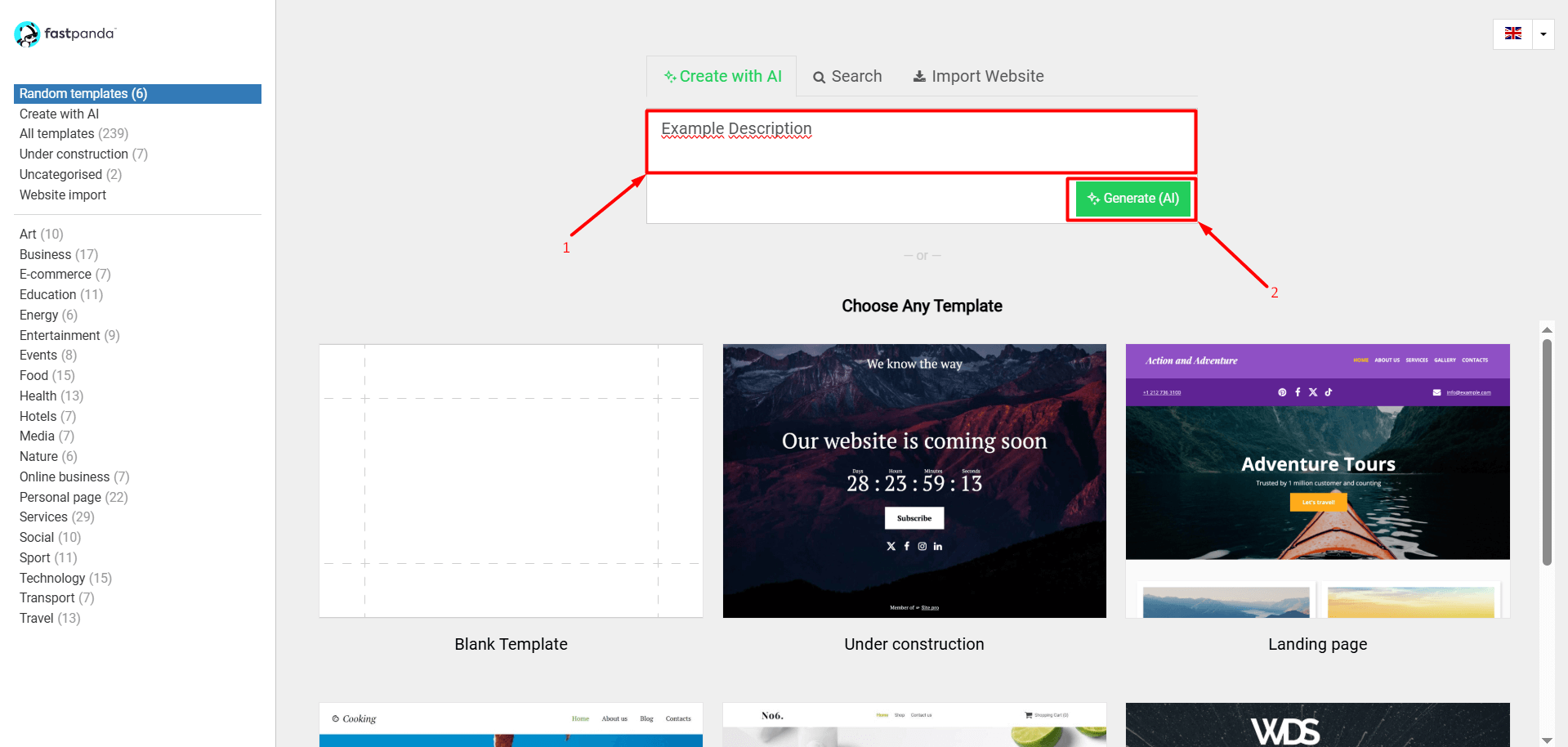
Task: Click the scroll down arrow of template list
Action: [x=1546, y=740]
